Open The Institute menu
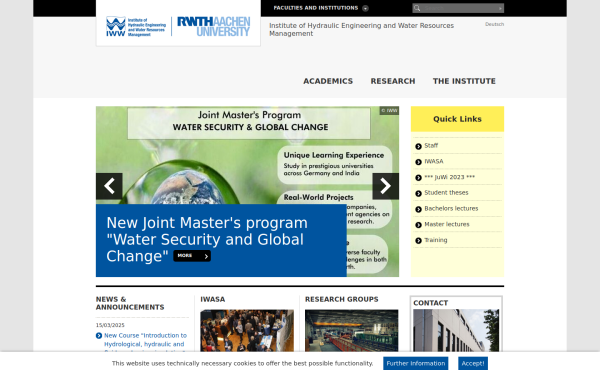Image resolution: width=600 pixels, height=375 pixels. pos(464,81)
